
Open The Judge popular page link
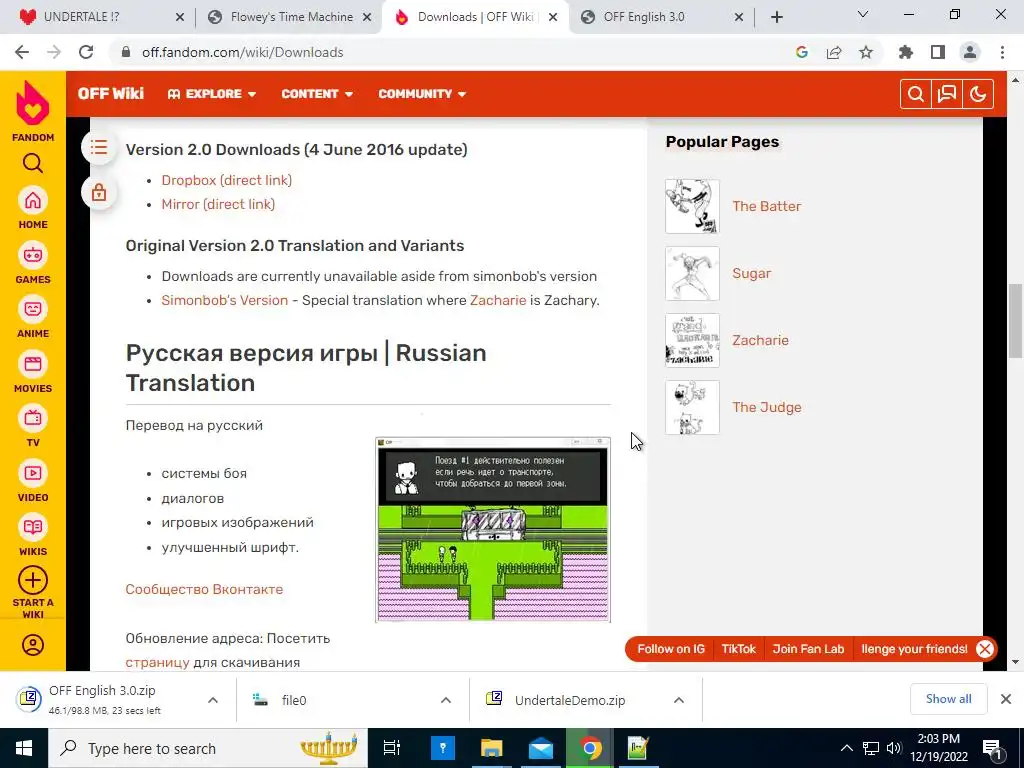pos(767,408)
